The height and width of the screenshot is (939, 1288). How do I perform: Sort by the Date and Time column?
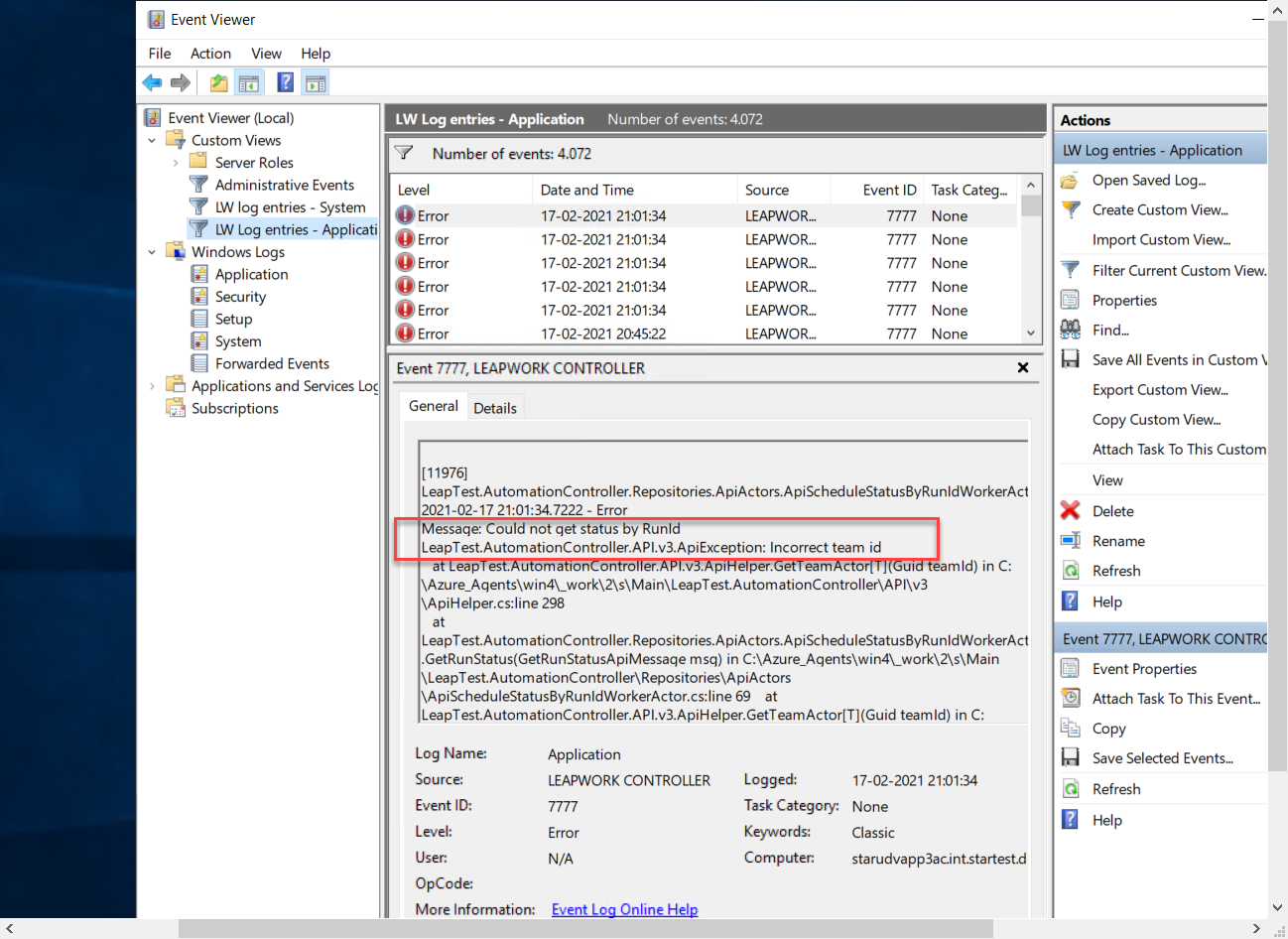[634, 190]
